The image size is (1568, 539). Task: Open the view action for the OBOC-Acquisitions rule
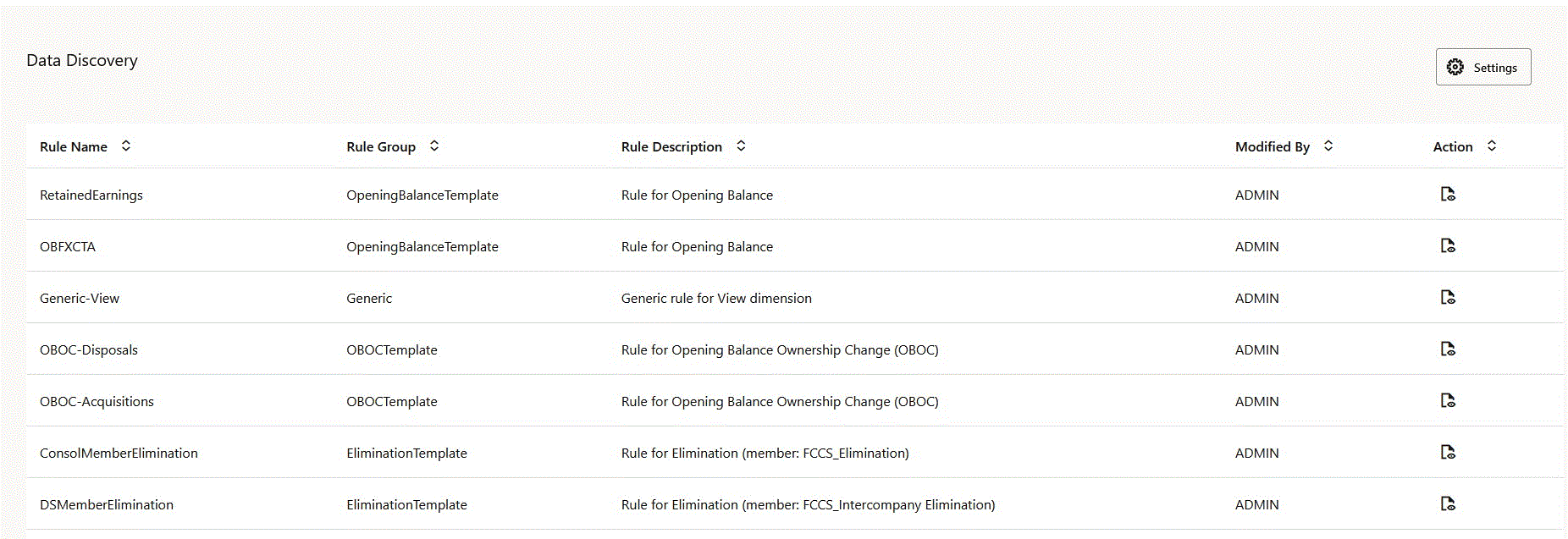(x=1448, y=401)
